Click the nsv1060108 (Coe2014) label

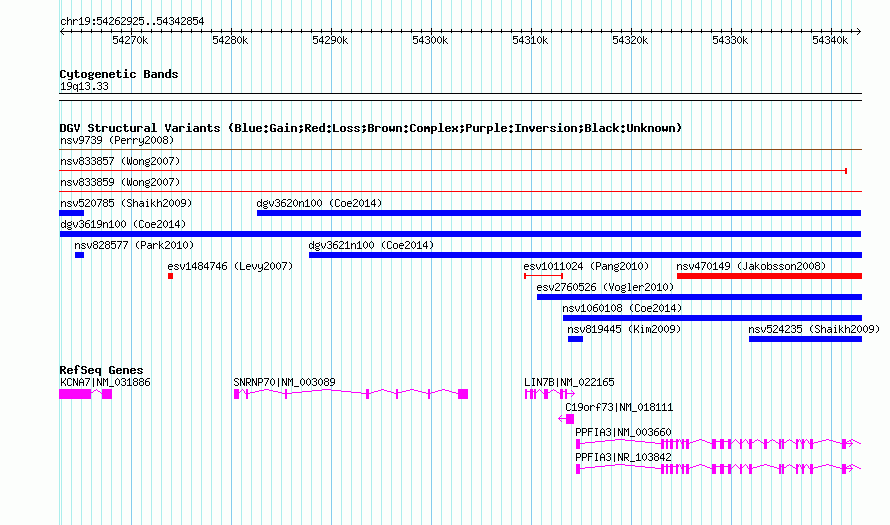pyautogui.click(x=622, y=308)
